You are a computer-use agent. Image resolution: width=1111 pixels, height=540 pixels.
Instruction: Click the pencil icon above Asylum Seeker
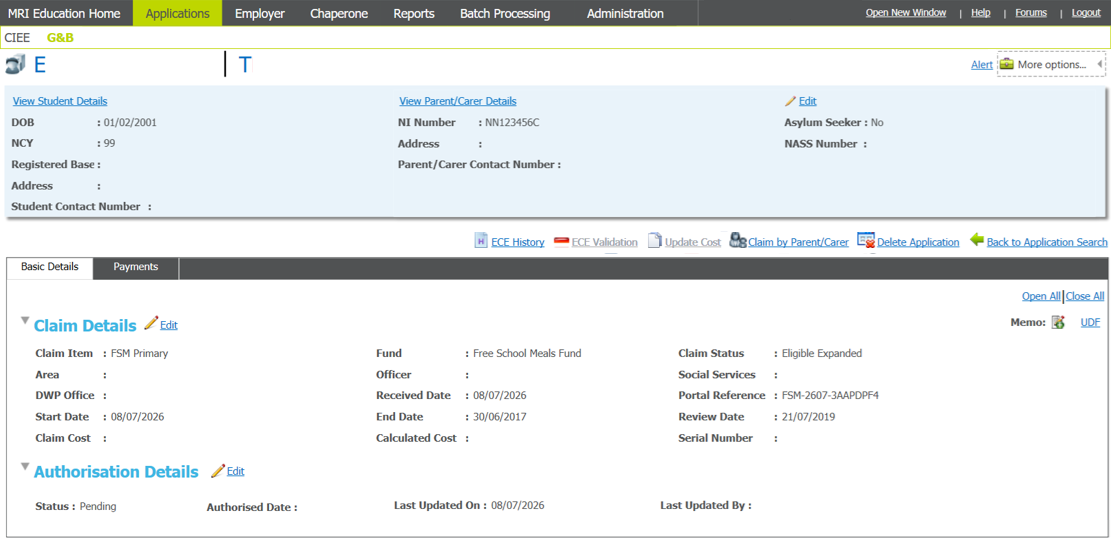pos(791,101)
